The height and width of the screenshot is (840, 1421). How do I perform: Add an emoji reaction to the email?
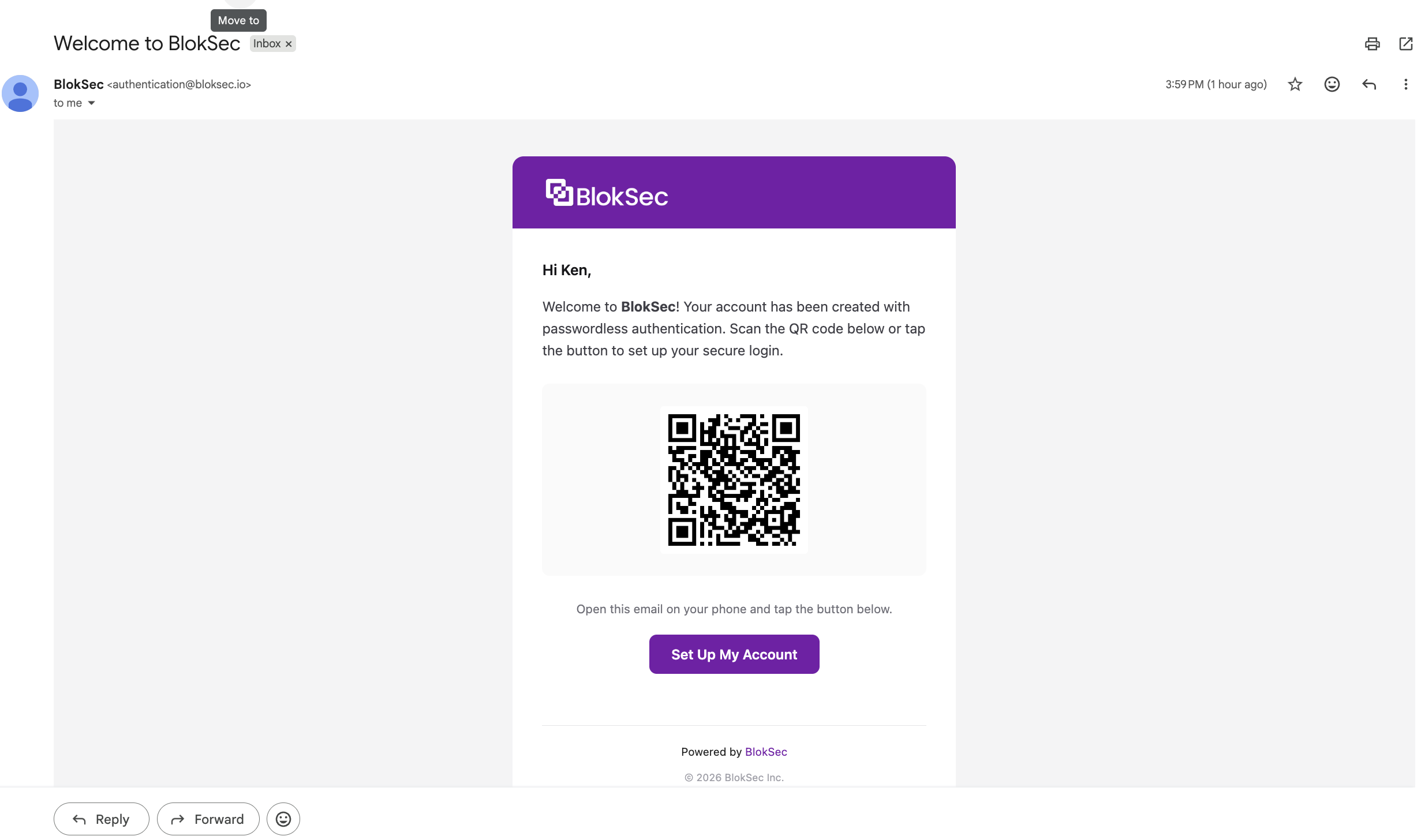click(1332, 84)
